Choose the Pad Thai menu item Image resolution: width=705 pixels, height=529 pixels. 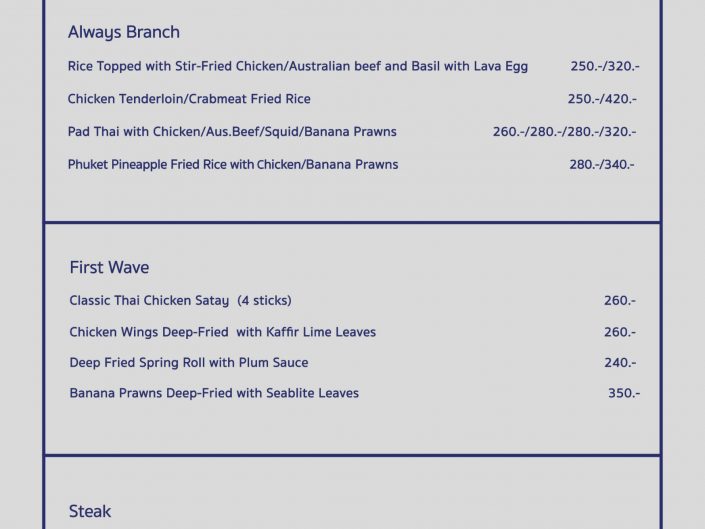[232, 131]
